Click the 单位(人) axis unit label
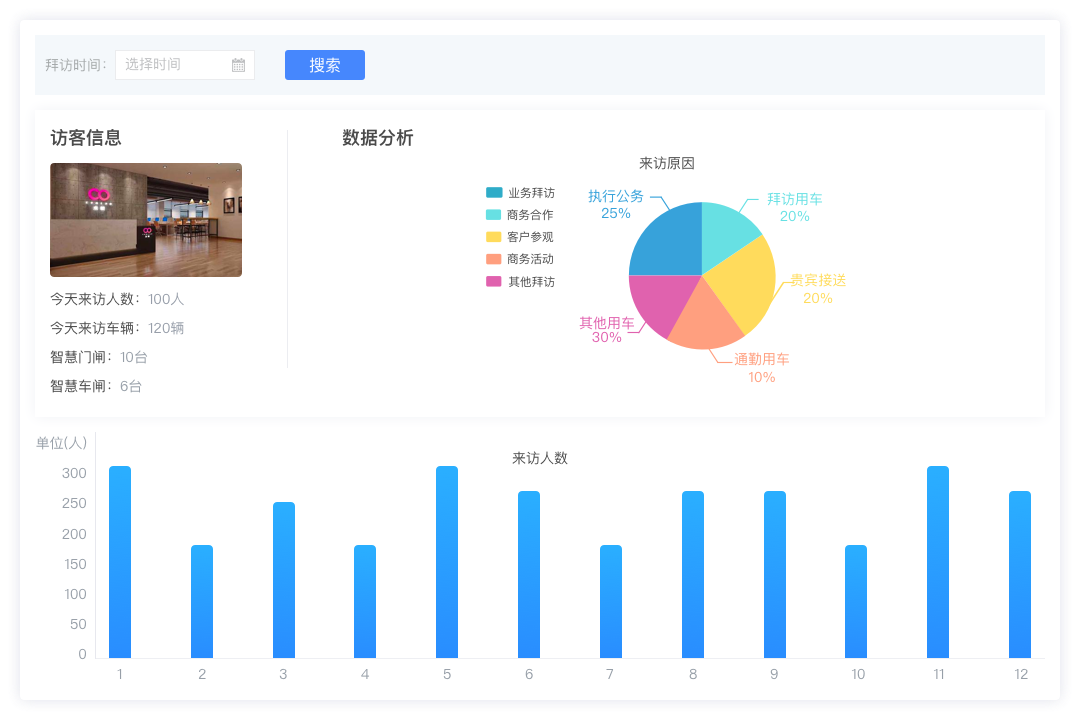Viewport: 1080px width, 720px height. 61,443
